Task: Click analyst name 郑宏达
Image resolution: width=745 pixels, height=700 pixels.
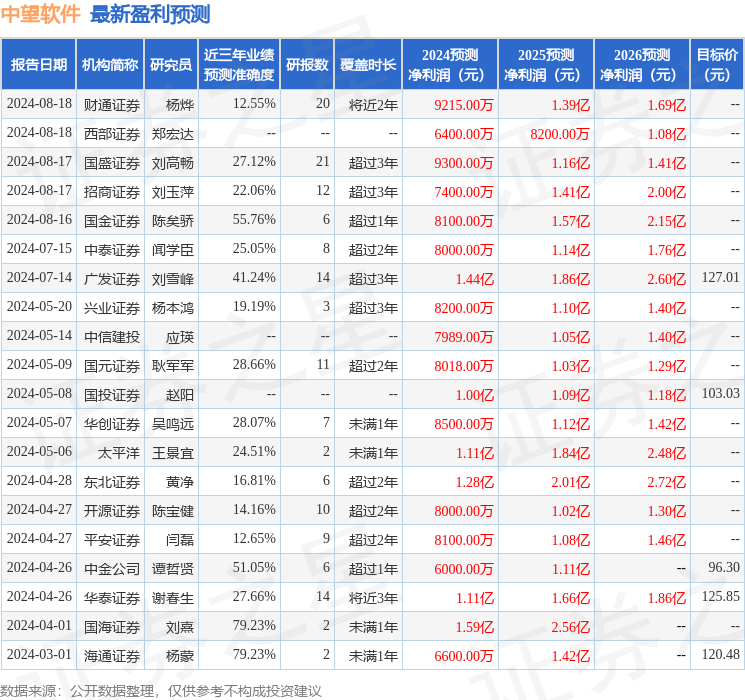Action: tap(173, 134)
